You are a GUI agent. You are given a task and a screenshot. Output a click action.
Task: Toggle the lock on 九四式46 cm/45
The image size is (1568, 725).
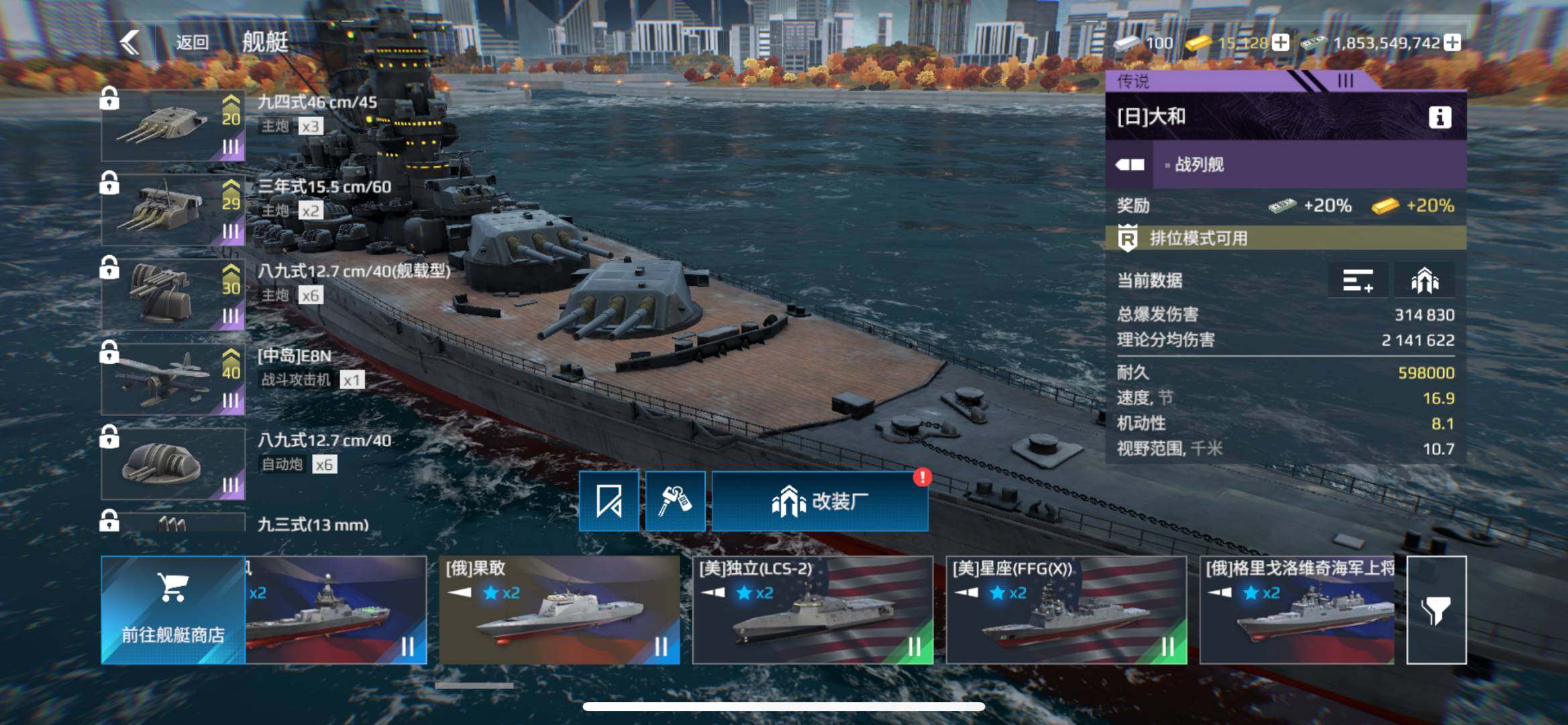(109, 98)
